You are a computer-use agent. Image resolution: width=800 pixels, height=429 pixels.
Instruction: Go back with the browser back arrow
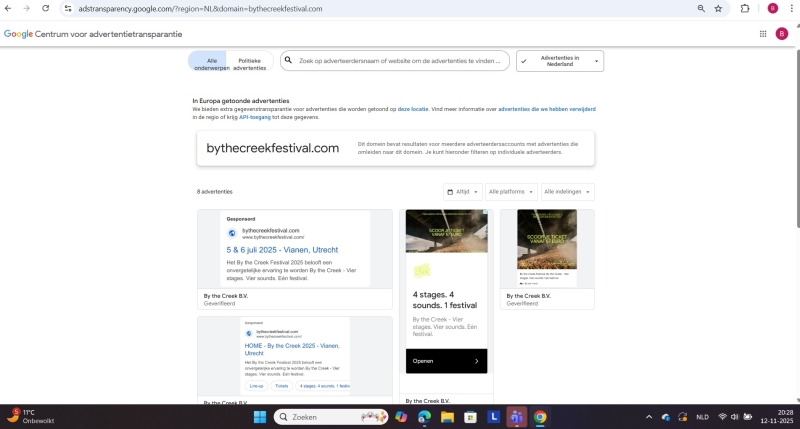pos(8,8)
